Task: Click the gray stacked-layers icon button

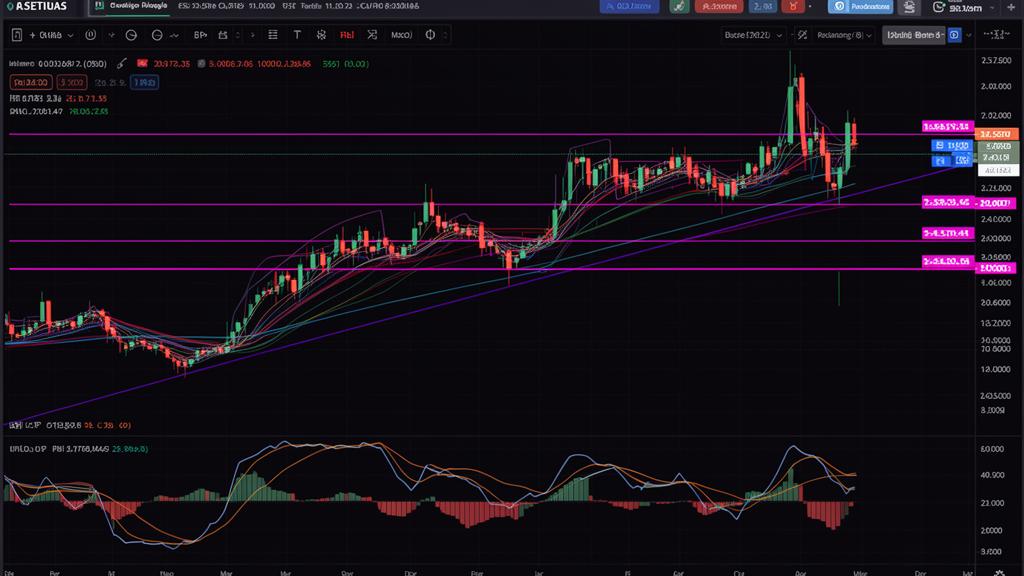Action: click(x=909, y=7)
